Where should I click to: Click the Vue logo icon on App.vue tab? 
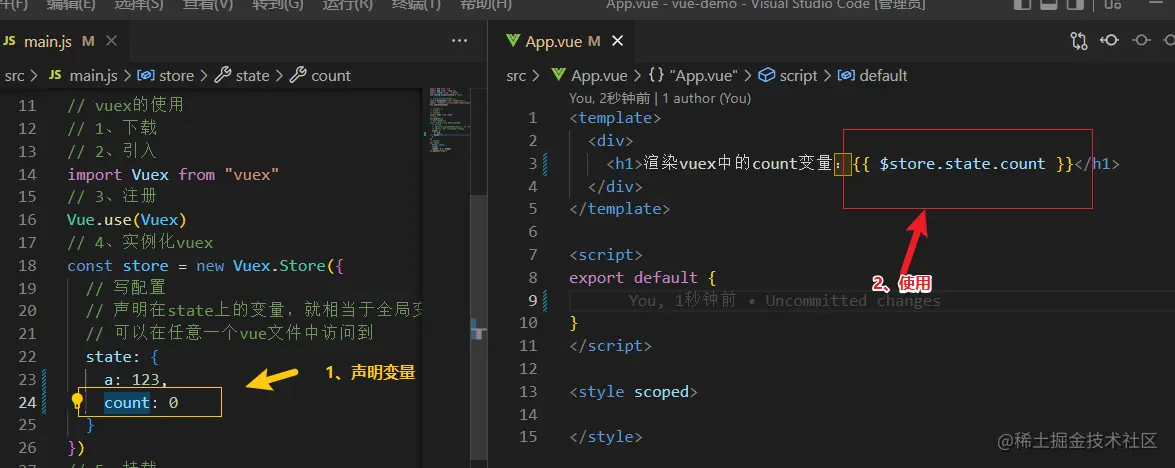[x=513, y=41]
